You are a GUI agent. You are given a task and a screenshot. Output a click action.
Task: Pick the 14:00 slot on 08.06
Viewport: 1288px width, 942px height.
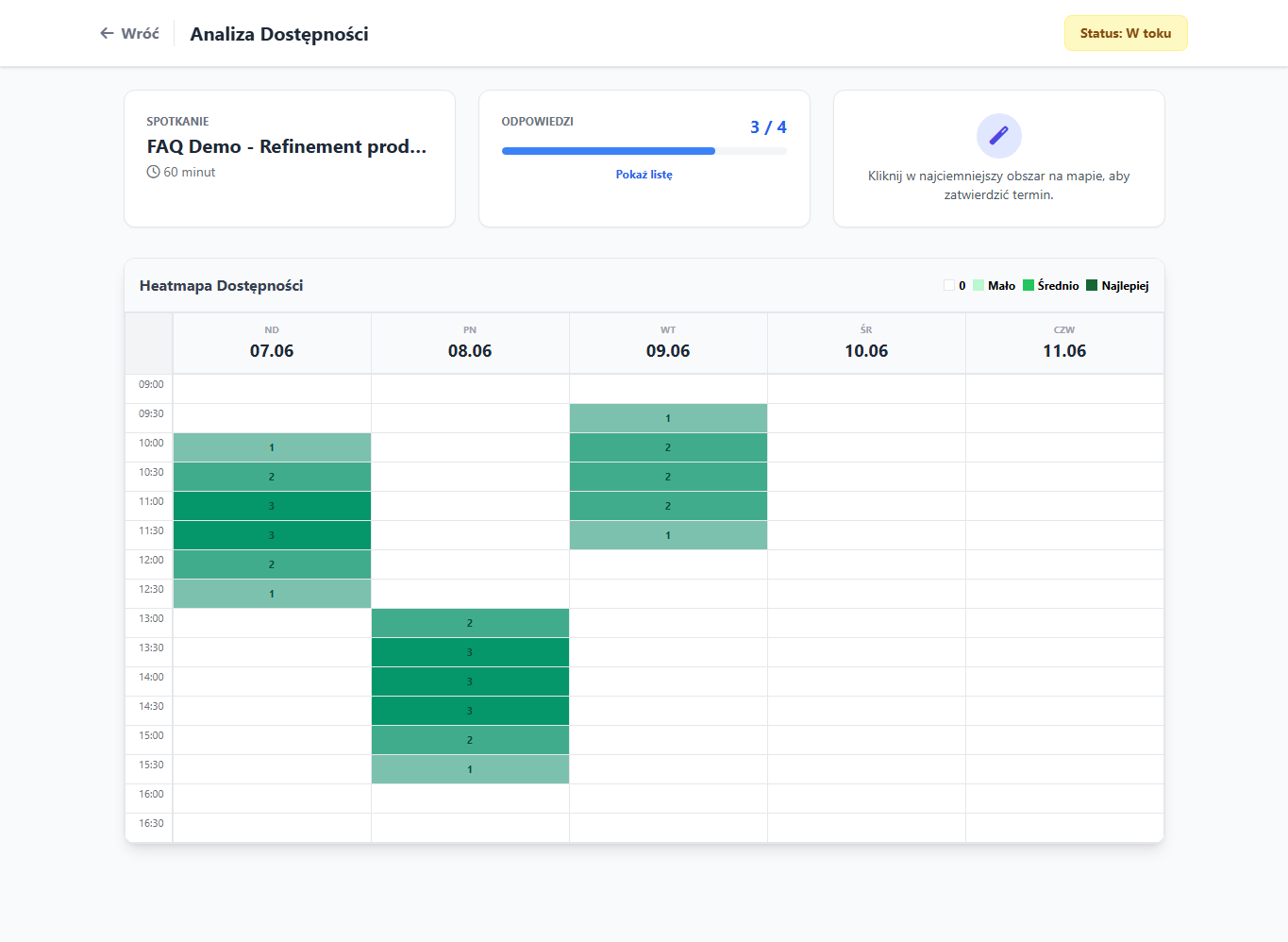click(470, 681)
